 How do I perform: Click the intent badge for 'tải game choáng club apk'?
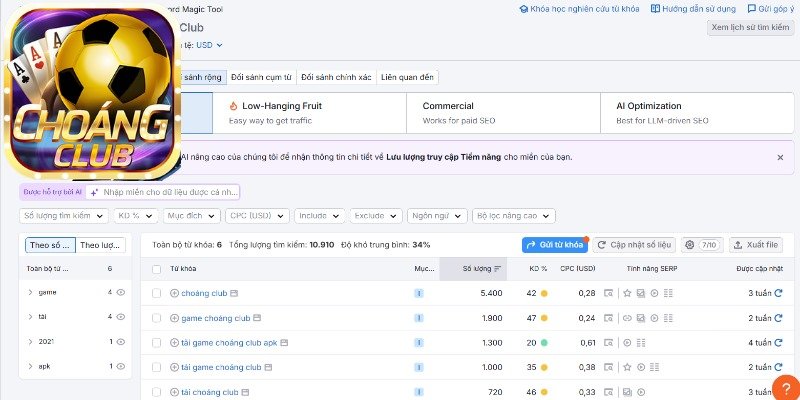[x=419, y=343]
